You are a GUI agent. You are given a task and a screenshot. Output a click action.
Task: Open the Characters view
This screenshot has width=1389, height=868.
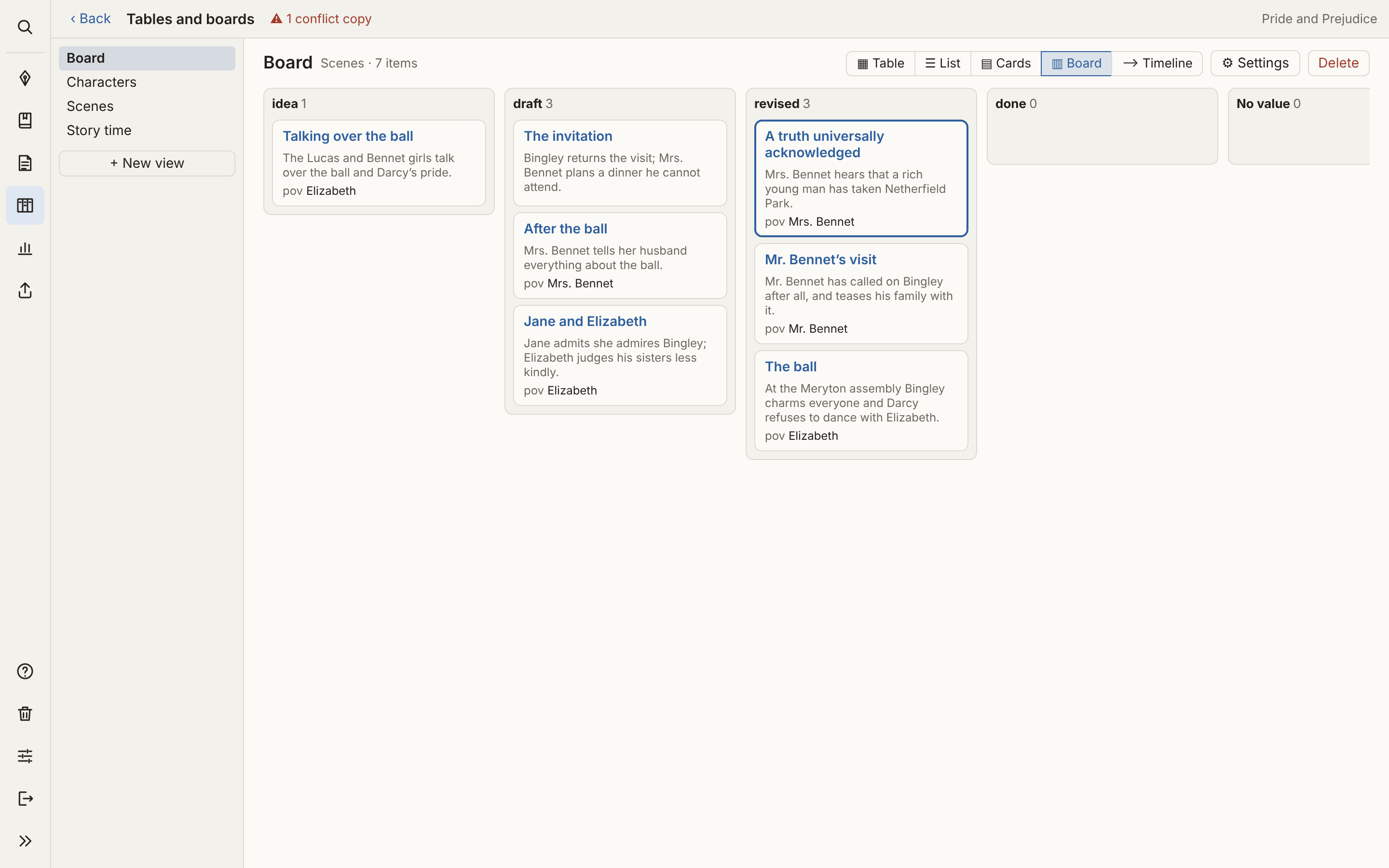coord(147,82)
